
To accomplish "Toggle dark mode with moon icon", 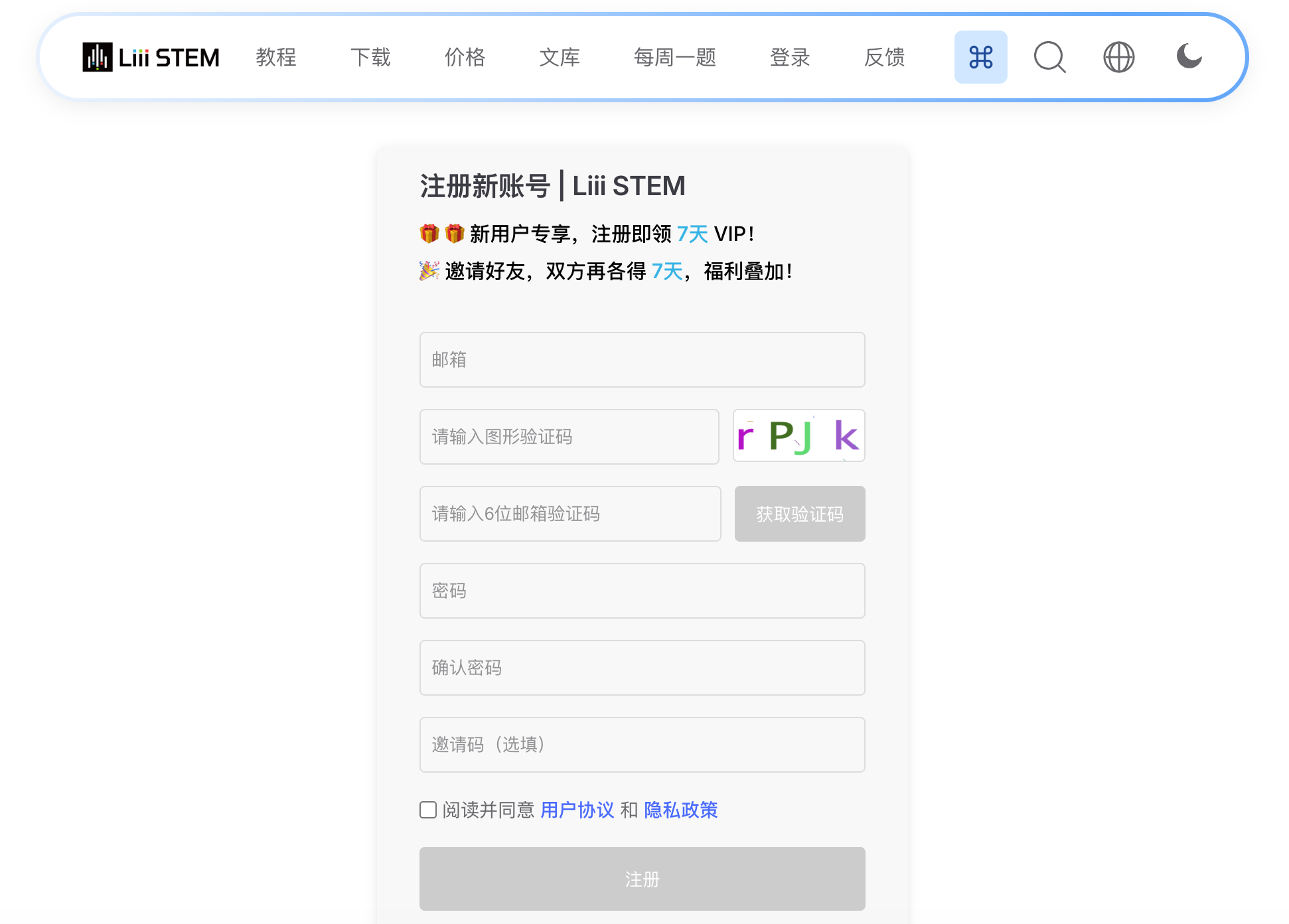I will [x=1189, y=56].
